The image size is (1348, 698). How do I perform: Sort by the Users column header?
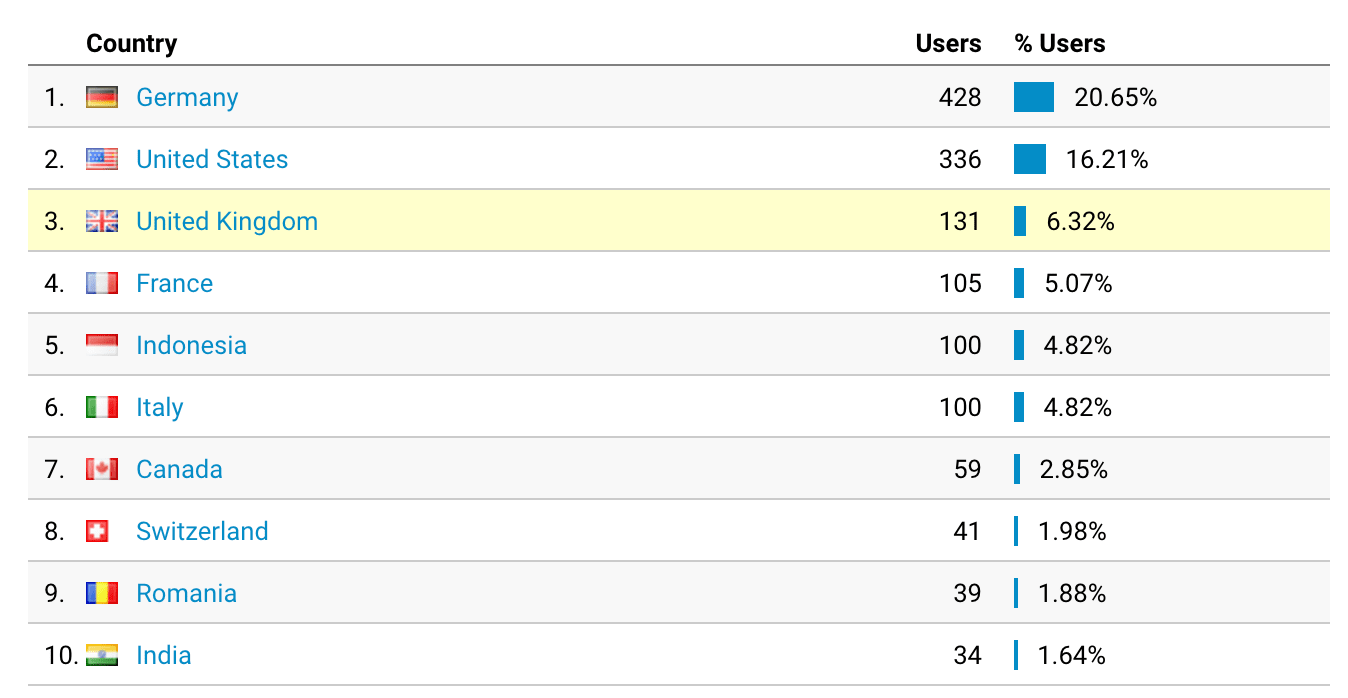pyautogui.click(x=948, y=44)
